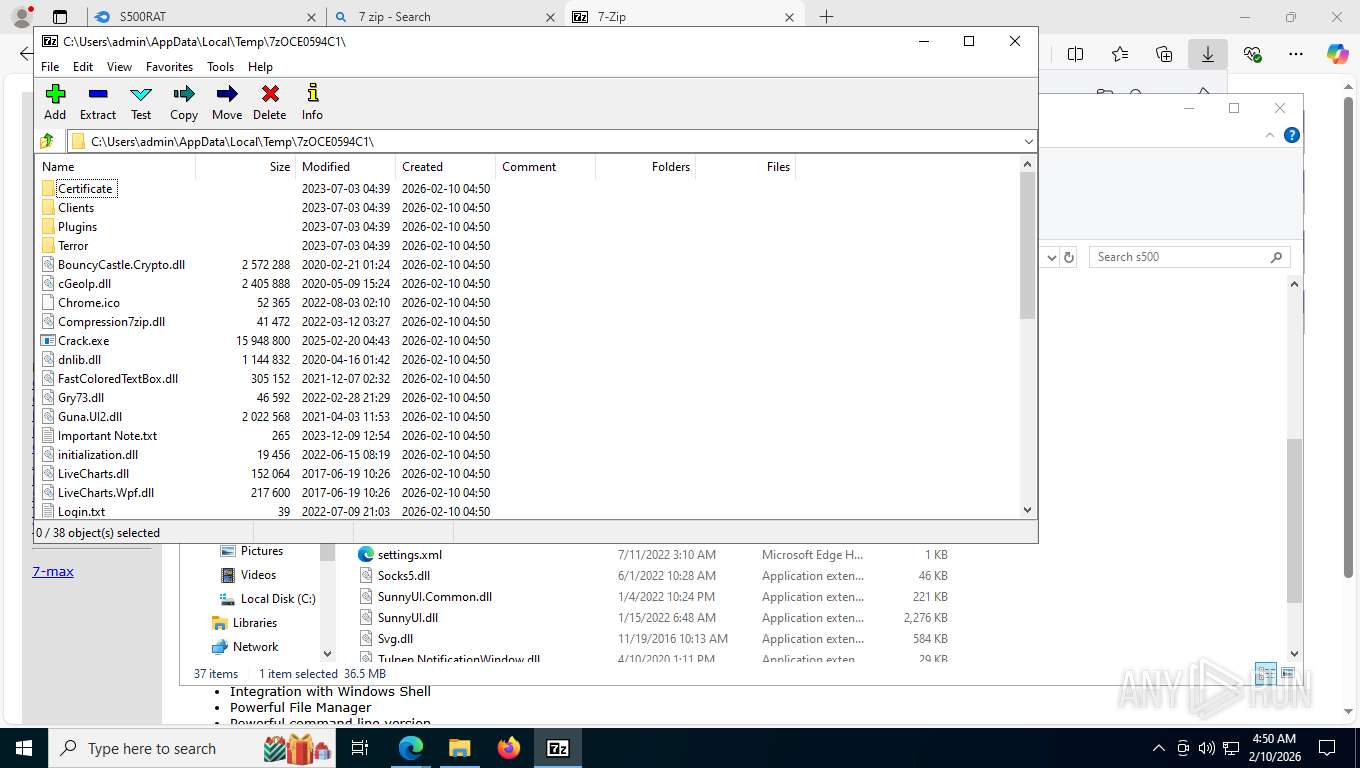
Task: Refresh the File Explorer location
Action: coord(1069,257)
